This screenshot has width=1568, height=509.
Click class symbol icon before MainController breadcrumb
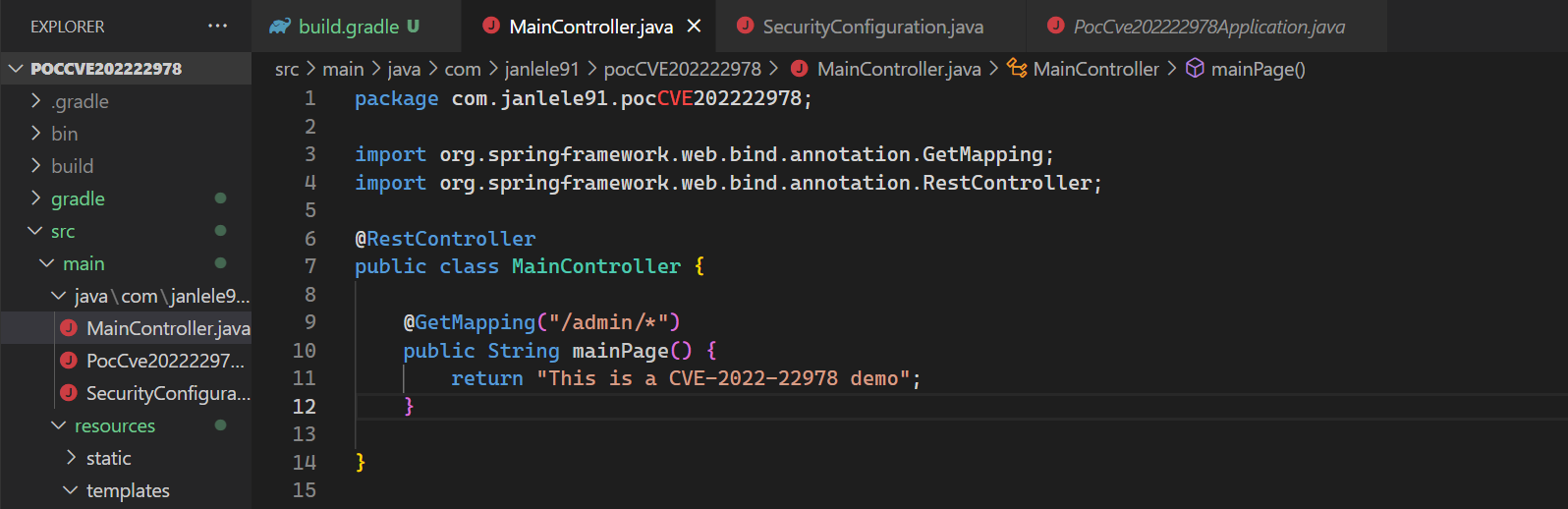click(1017, 69)
